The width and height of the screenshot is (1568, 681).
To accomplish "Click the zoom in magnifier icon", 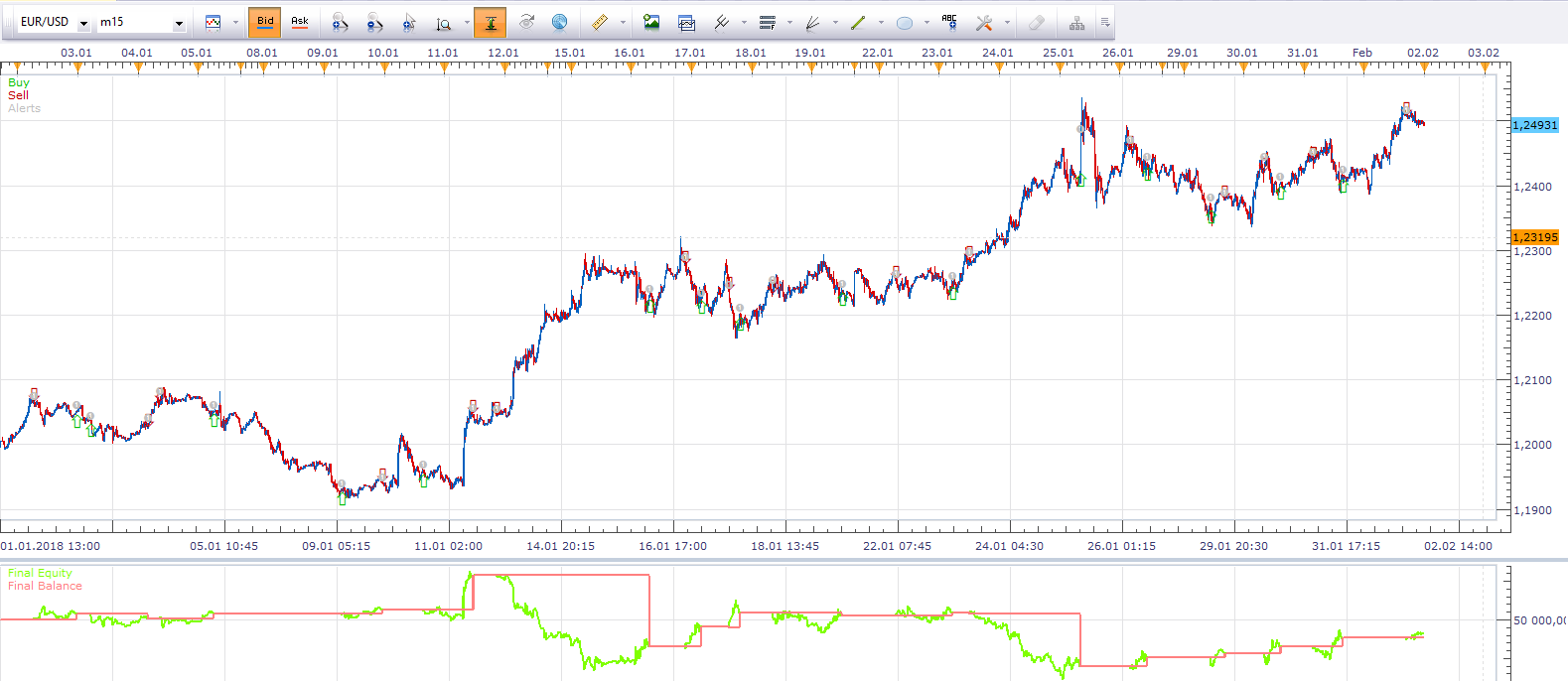I will (x=340, y=22).
